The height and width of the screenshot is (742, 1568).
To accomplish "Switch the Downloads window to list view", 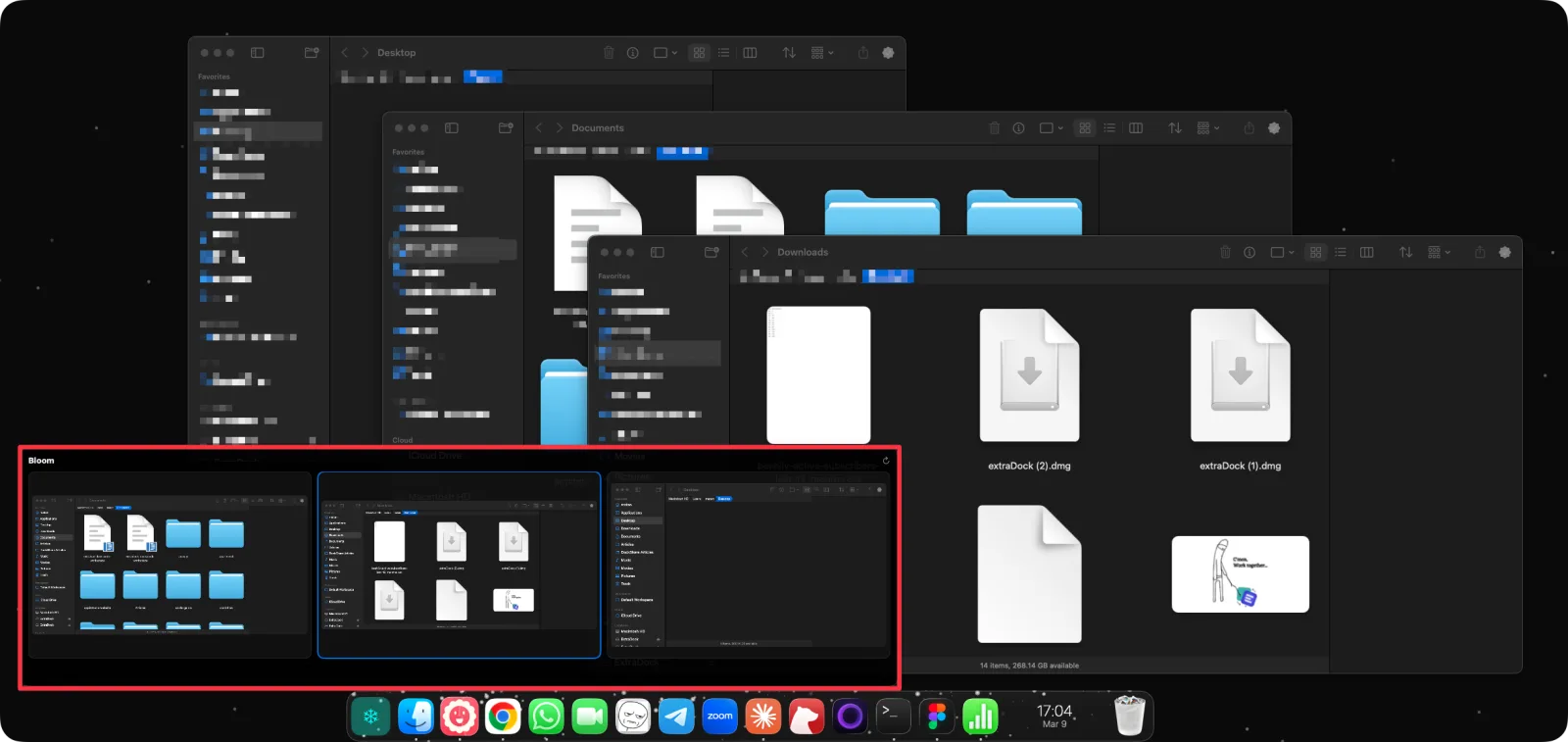I will [x=1341, y=252].
